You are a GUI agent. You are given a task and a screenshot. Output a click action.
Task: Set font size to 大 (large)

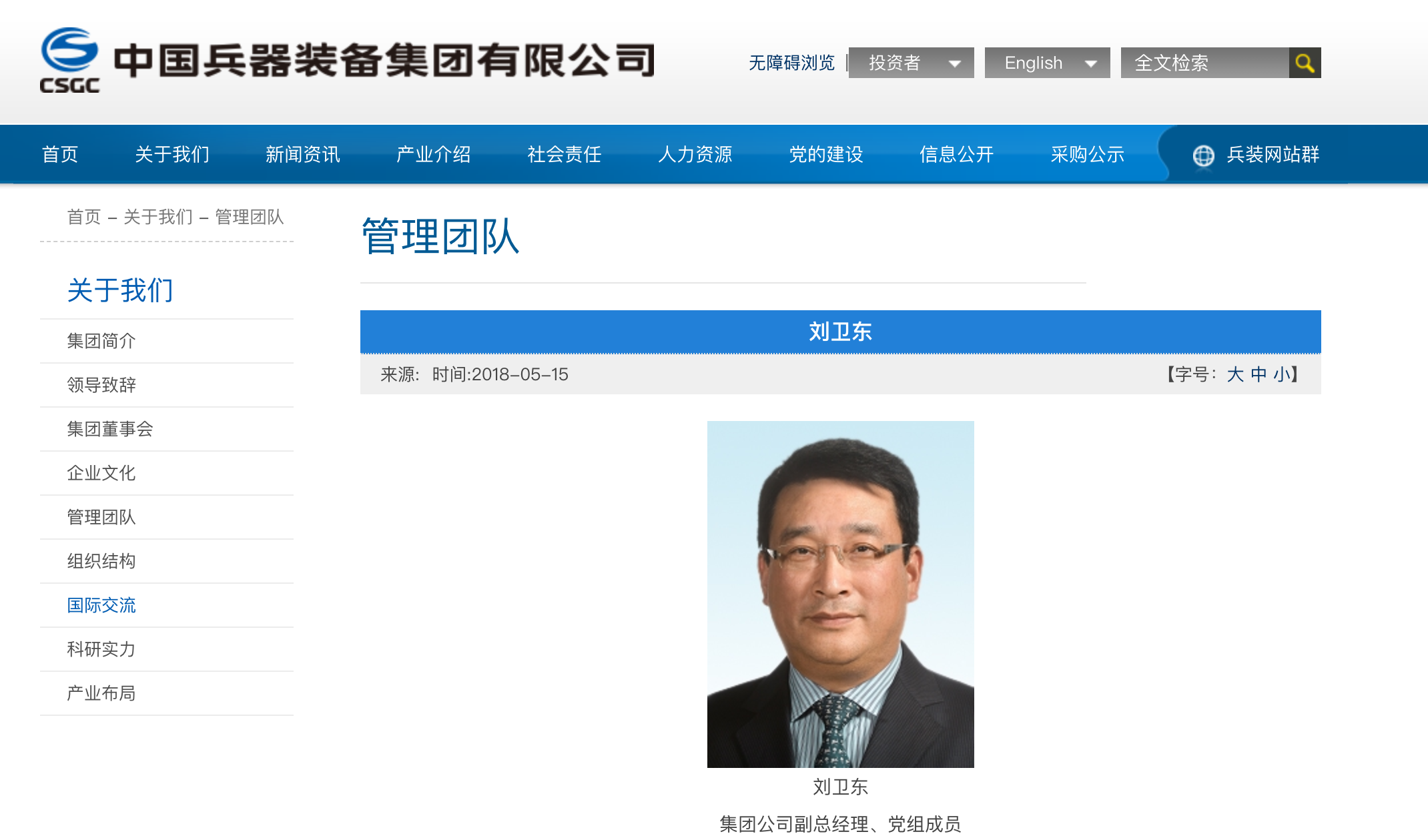[x=1235, y=374]
